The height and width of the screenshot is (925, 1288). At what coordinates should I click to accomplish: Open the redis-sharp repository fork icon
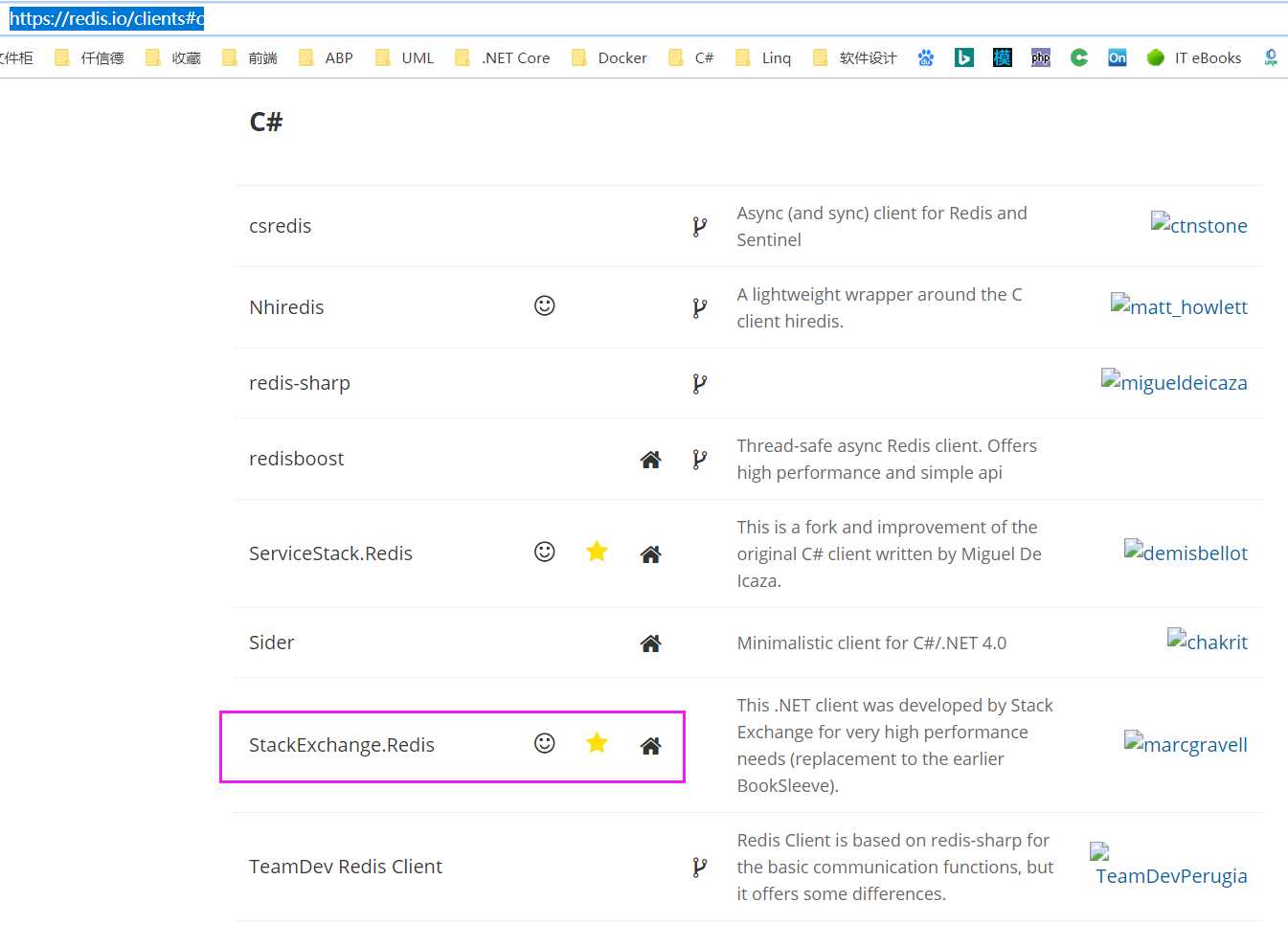[700, 384]
